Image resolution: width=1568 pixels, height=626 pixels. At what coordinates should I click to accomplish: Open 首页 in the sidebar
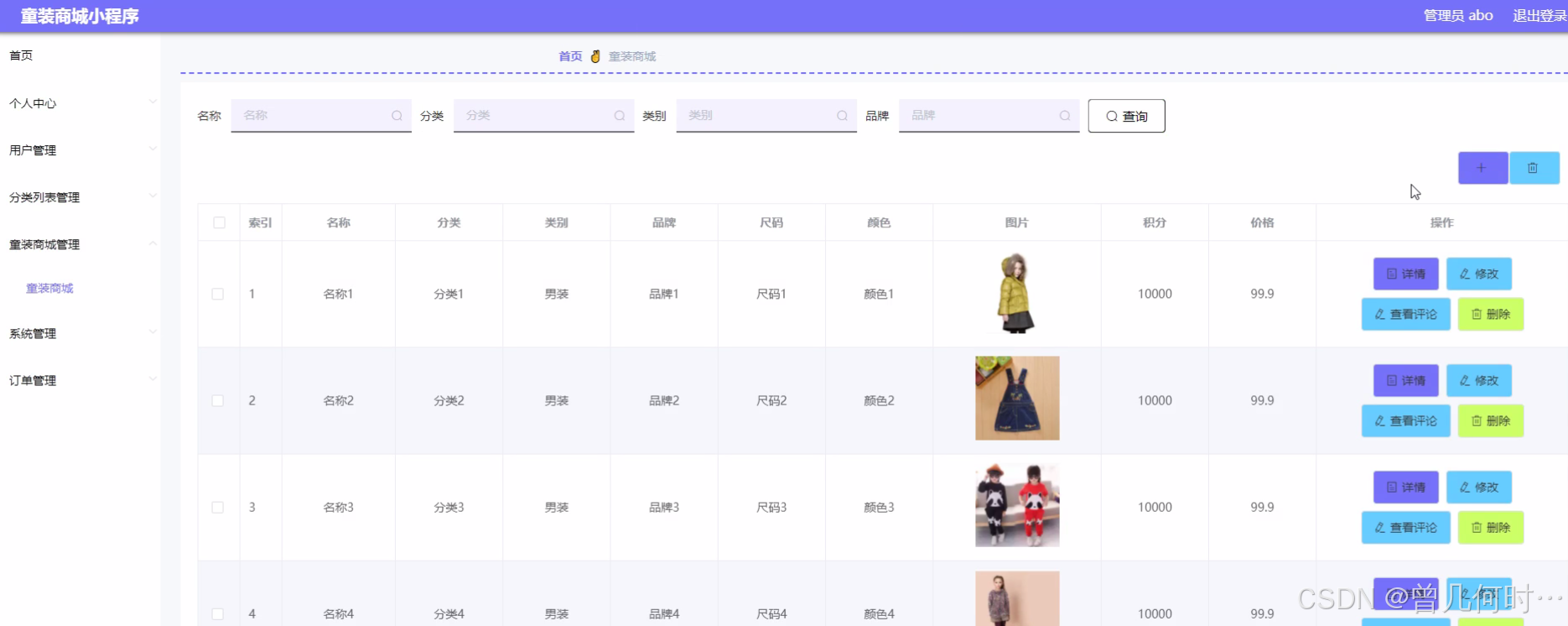(x=22, y=55)
